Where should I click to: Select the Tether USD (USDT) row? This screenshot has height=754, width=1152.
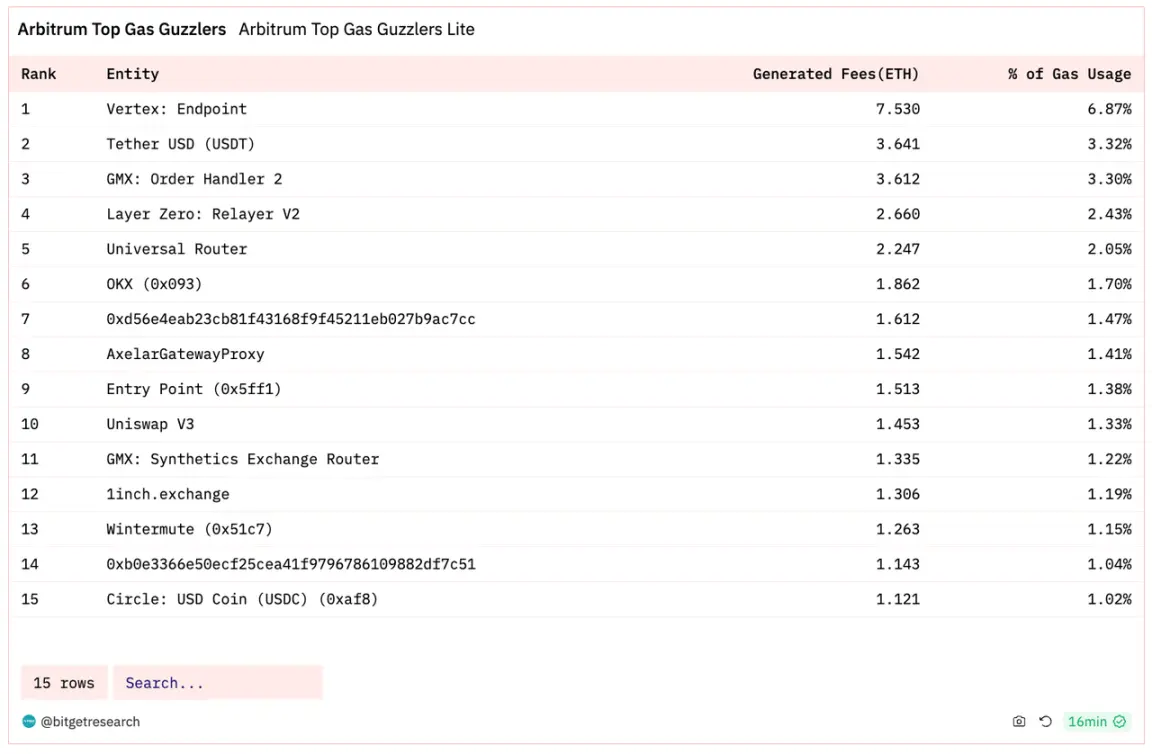tap(180, 144)
